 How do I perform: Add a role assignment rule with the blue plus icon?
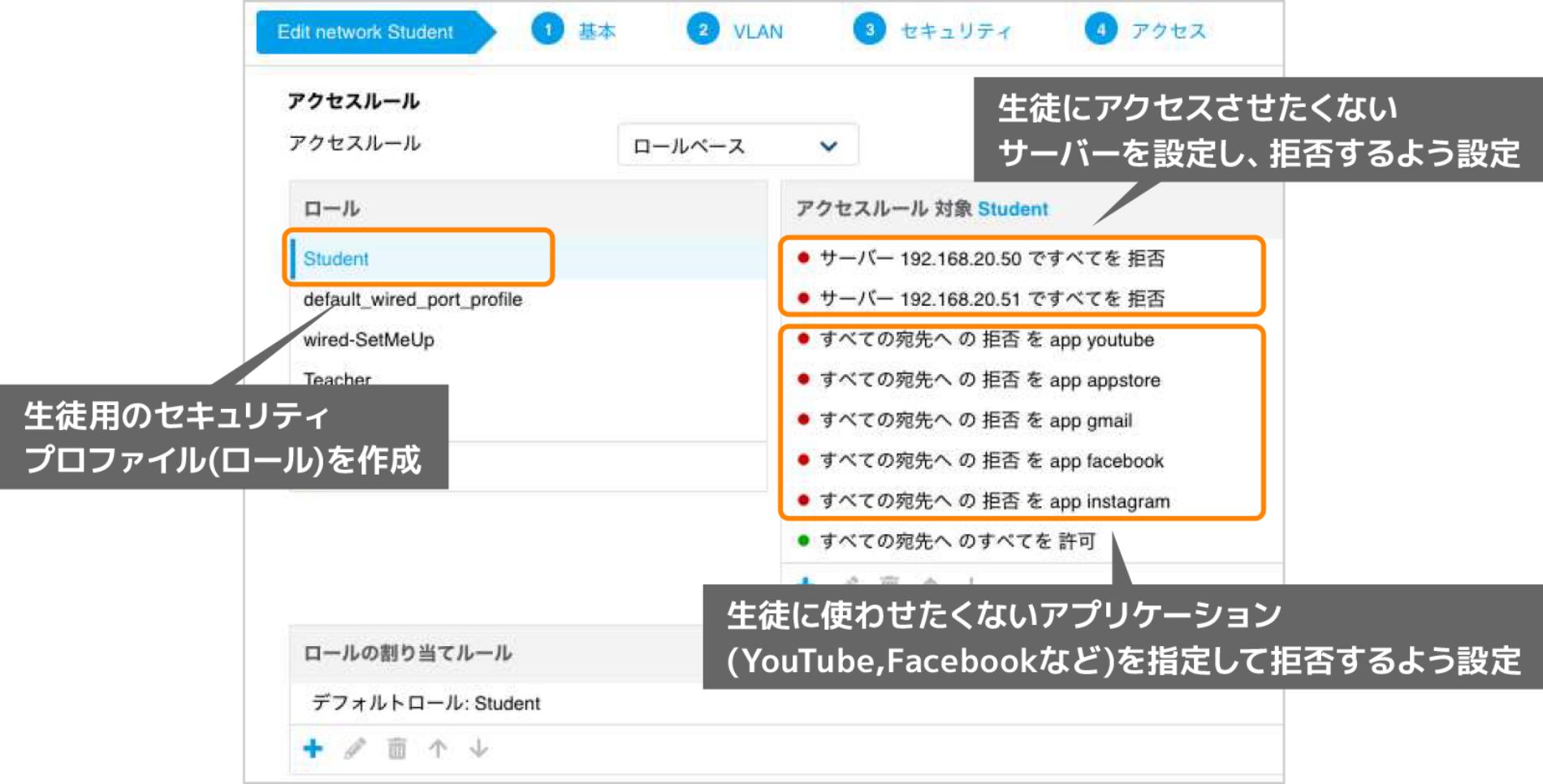point(313,748)
